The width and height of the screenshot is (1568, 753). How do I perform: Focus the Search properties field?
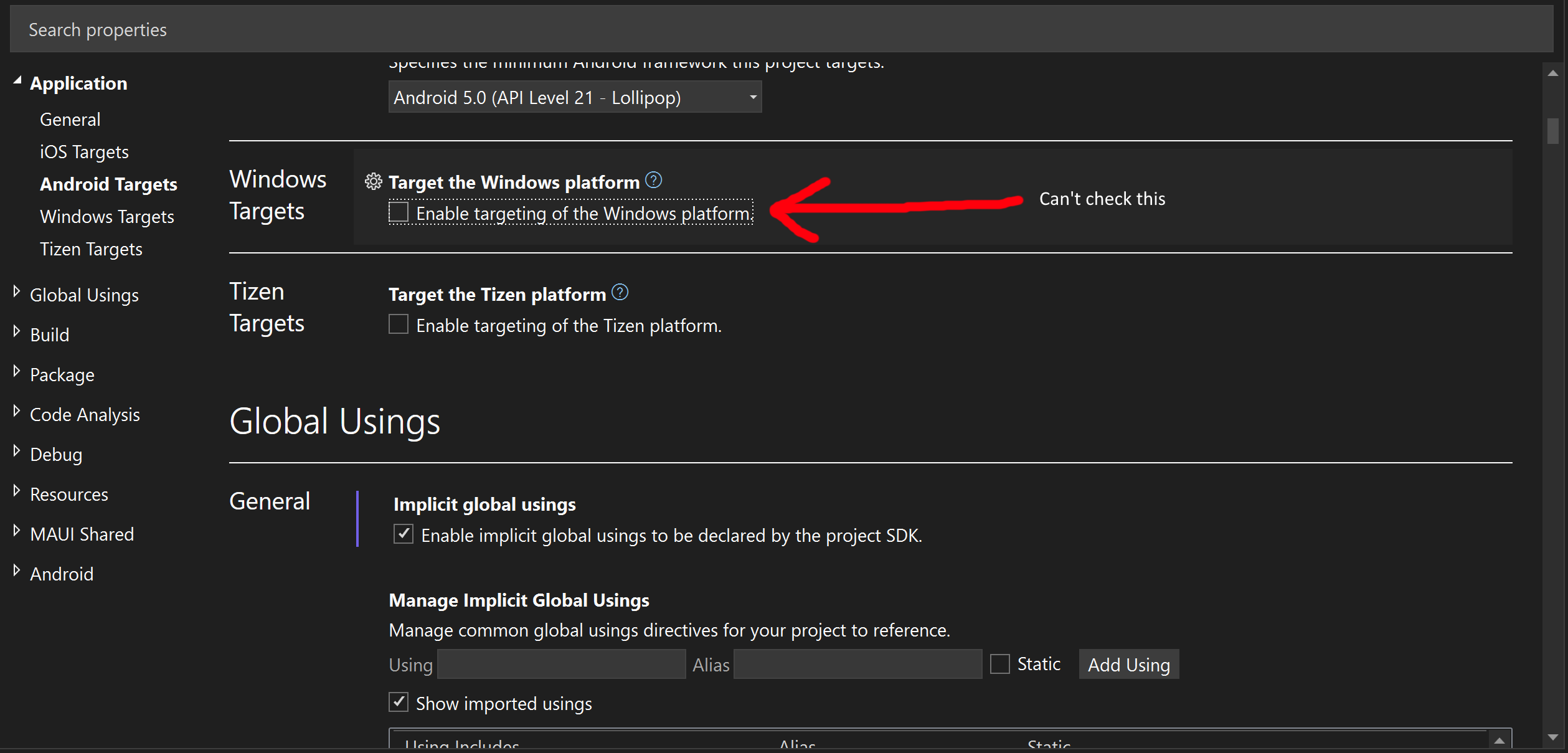[782, 29]
